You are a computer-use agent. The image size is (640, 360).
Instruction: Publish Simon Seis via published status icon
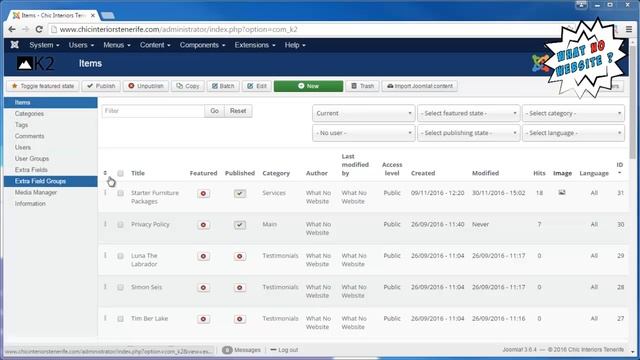coord(240,287)
